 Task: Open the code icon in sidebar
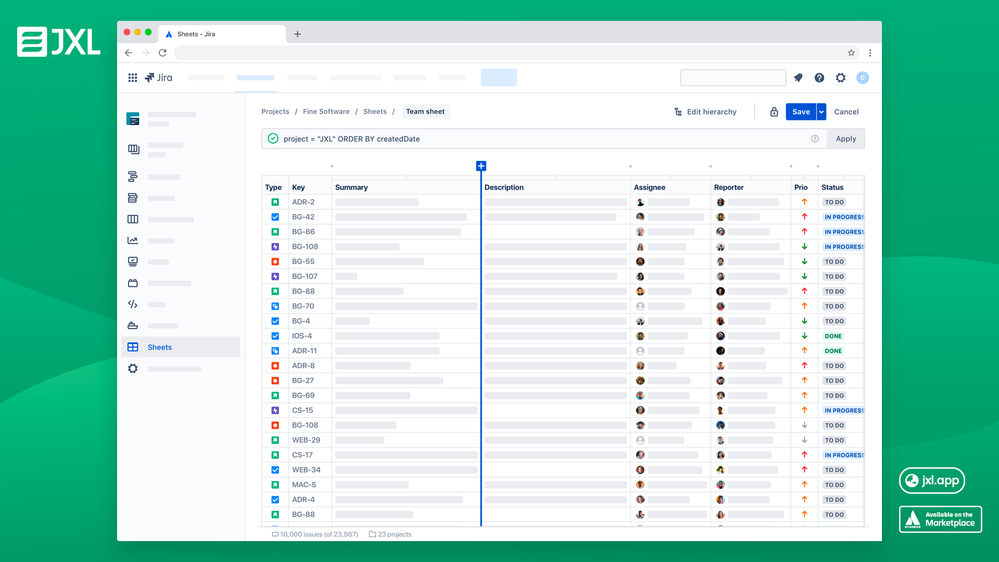(x=133, y=305)
